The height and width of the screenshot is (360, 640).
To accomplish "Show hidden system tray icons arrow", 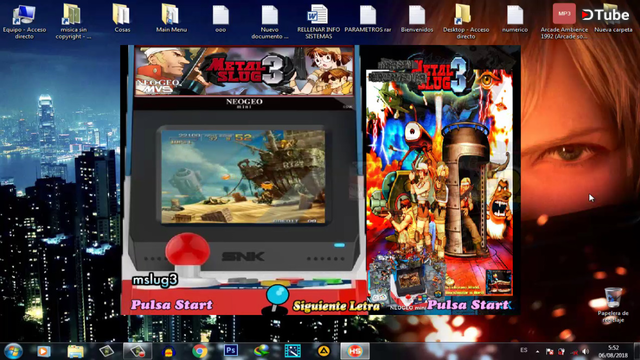I will pos(538,351).
